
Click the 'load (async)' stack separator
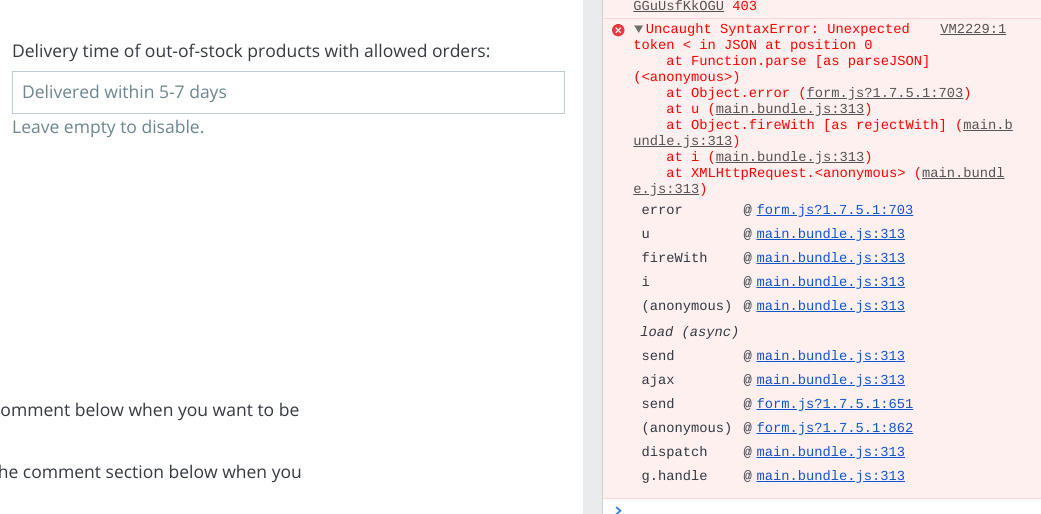[x=689, y=331]
